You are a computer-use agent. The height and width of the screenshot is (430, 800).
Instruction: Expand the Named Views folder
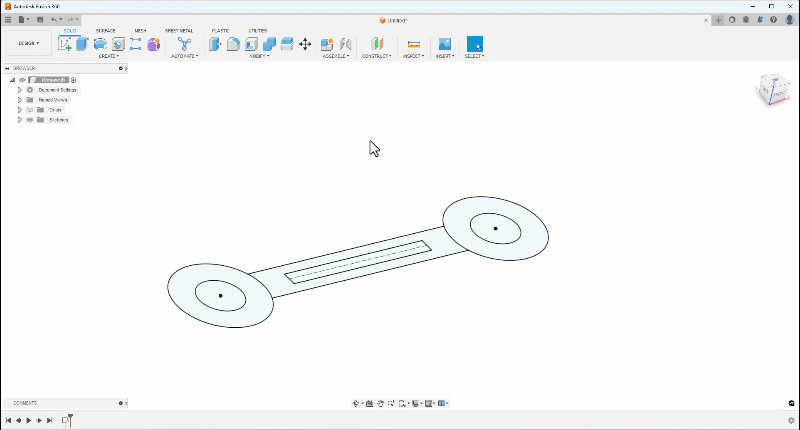click(19, 100)
